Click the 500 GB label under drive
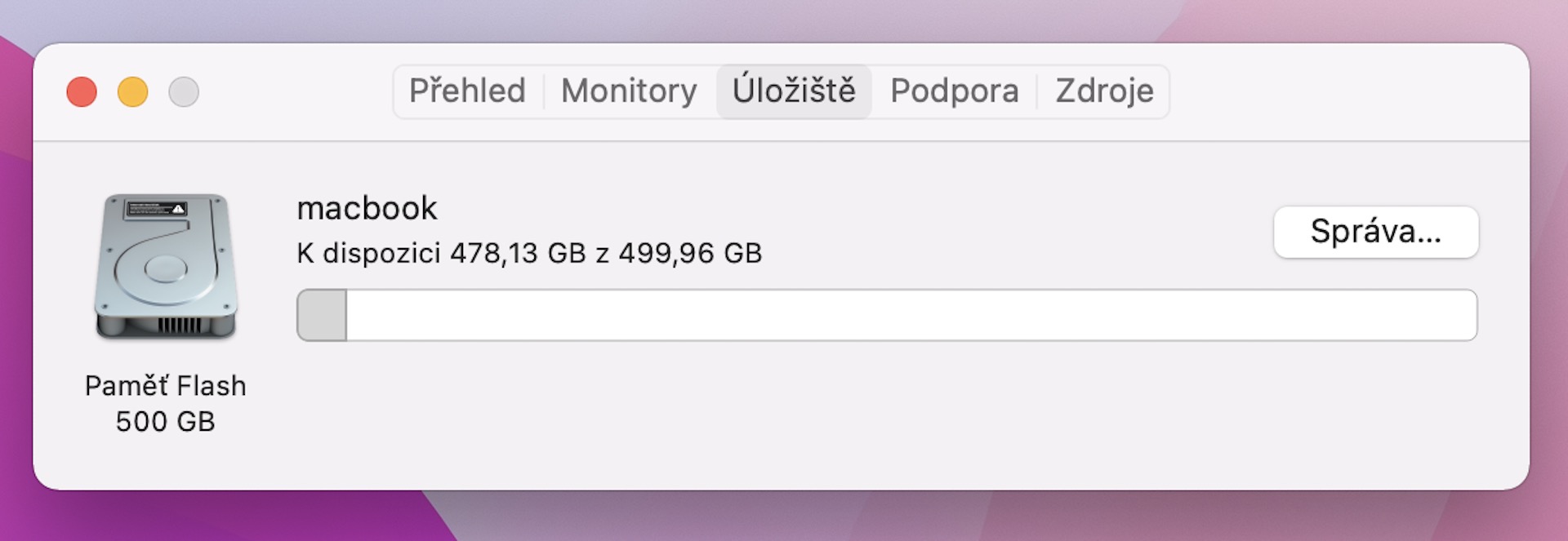The image size is (1568, 541). click(x=165, y=422)
